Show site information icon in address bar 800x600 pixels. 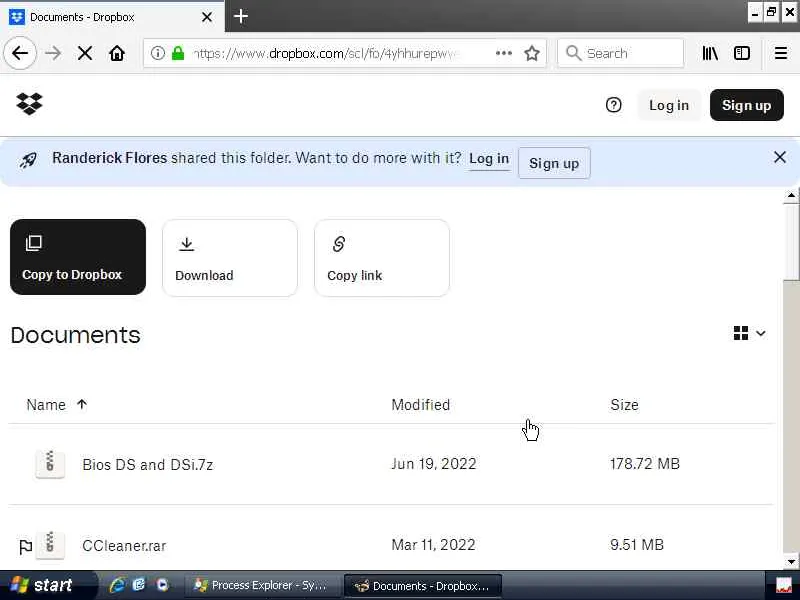[x=158, y=53]
